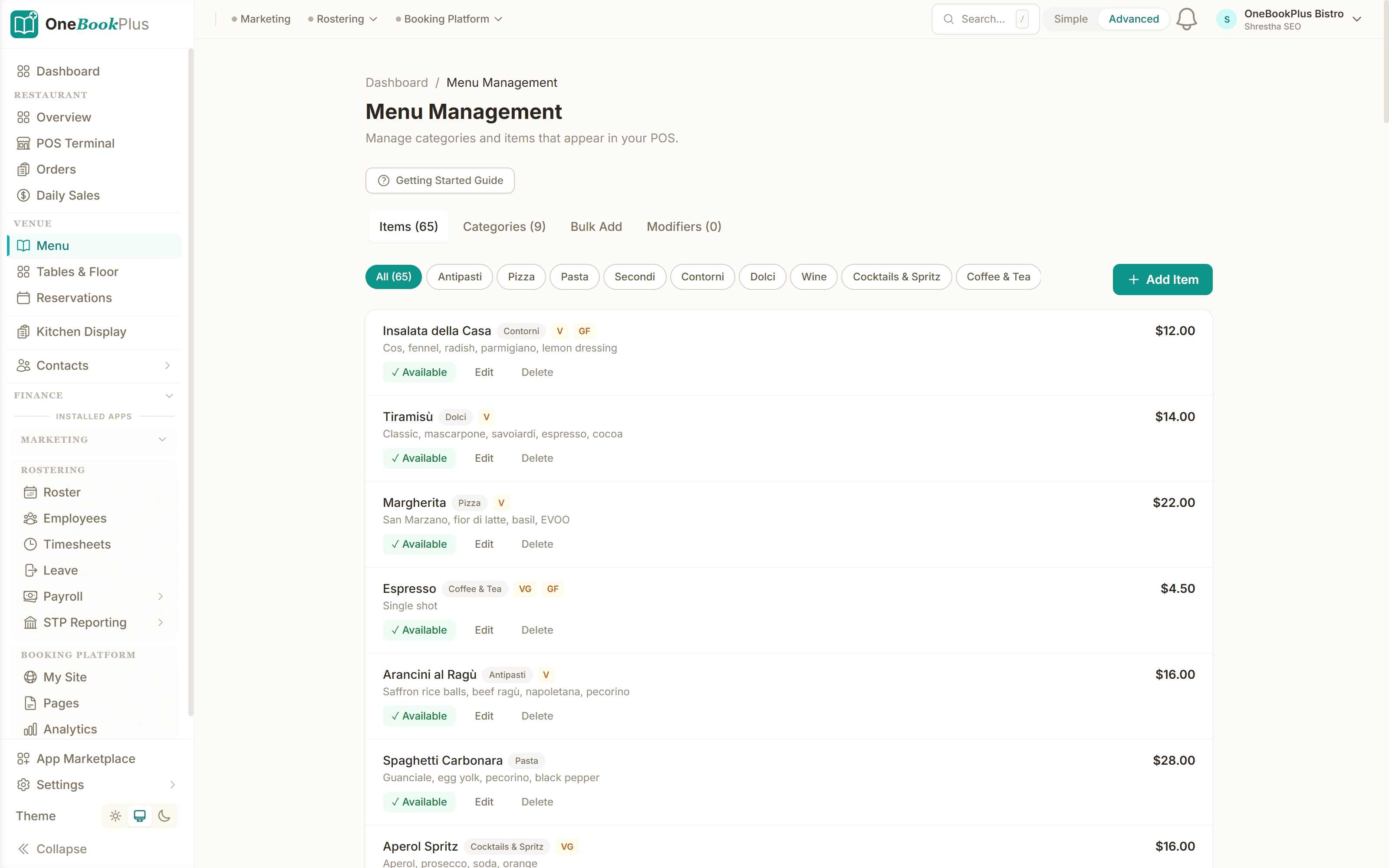1389x868 pixels.
Task: Open the Getting Started Guide help icon
Action: (x=383, y=180)
